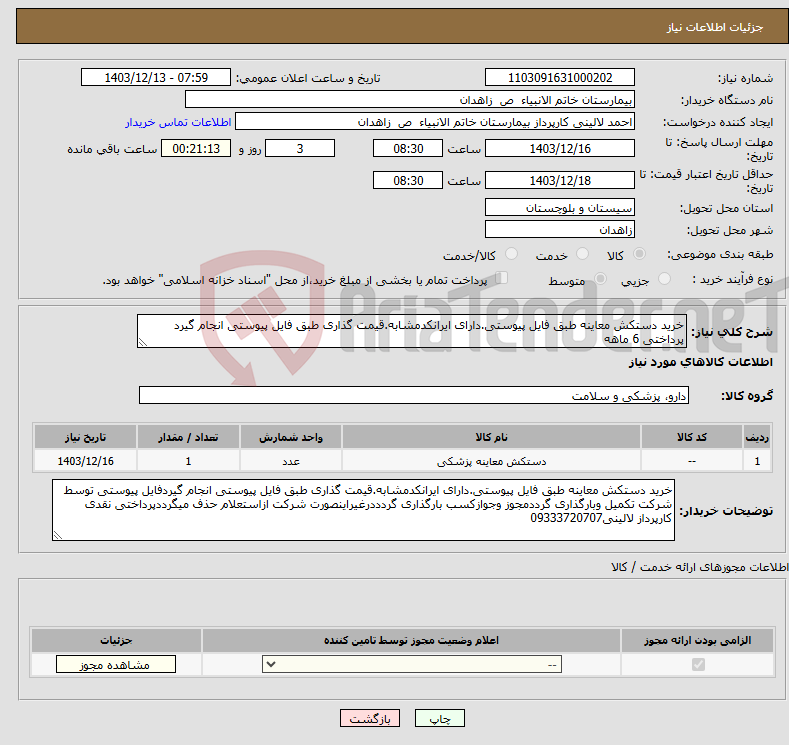Image resolution: width=789 pixels, height=745 pixels.
Task: Click the اطلاعات مجوزهای ارائه خدمت / کالا heading
Action: (x=699, y=567)
